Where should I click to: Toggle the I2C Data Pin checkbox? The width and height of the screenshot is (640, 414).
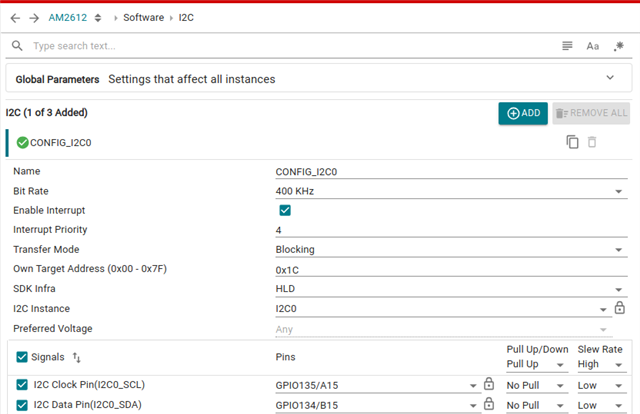(x=22, y=405)
